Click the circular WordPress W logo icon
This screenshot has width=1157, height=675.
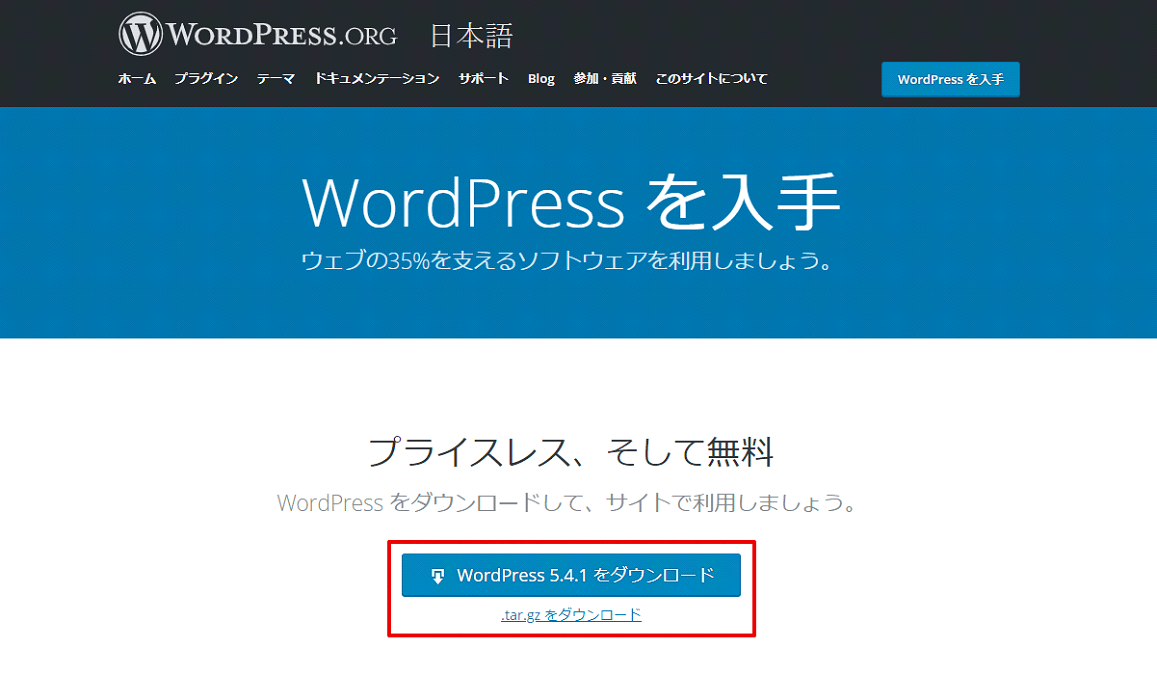(x=140, y=35)
